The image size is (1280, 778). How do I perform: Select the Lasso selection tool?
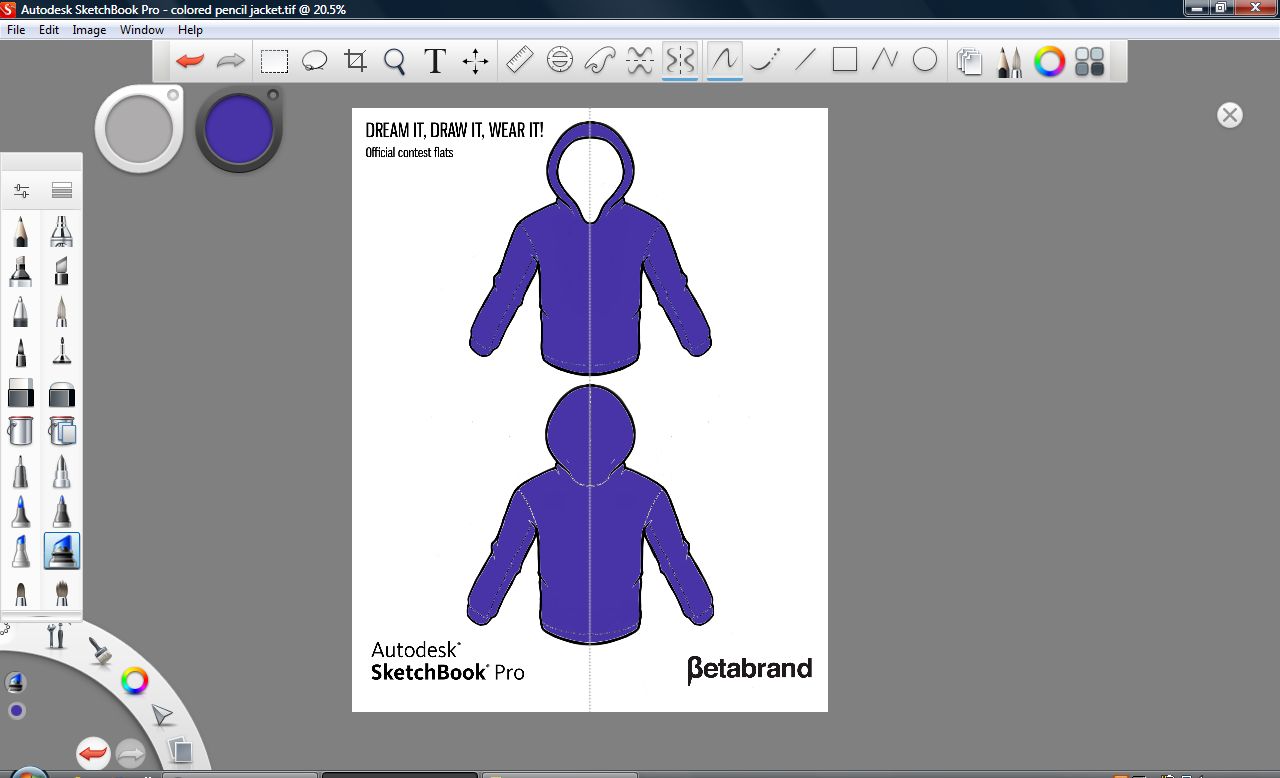315,61
